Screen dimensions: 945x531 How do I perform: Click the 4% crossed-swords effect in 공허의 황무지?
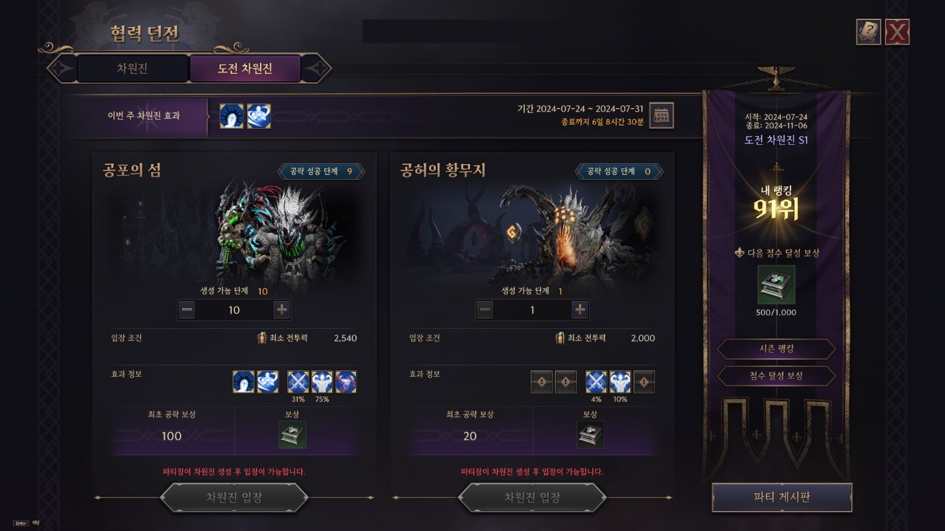pyautogui.click(x=596, y=382)
